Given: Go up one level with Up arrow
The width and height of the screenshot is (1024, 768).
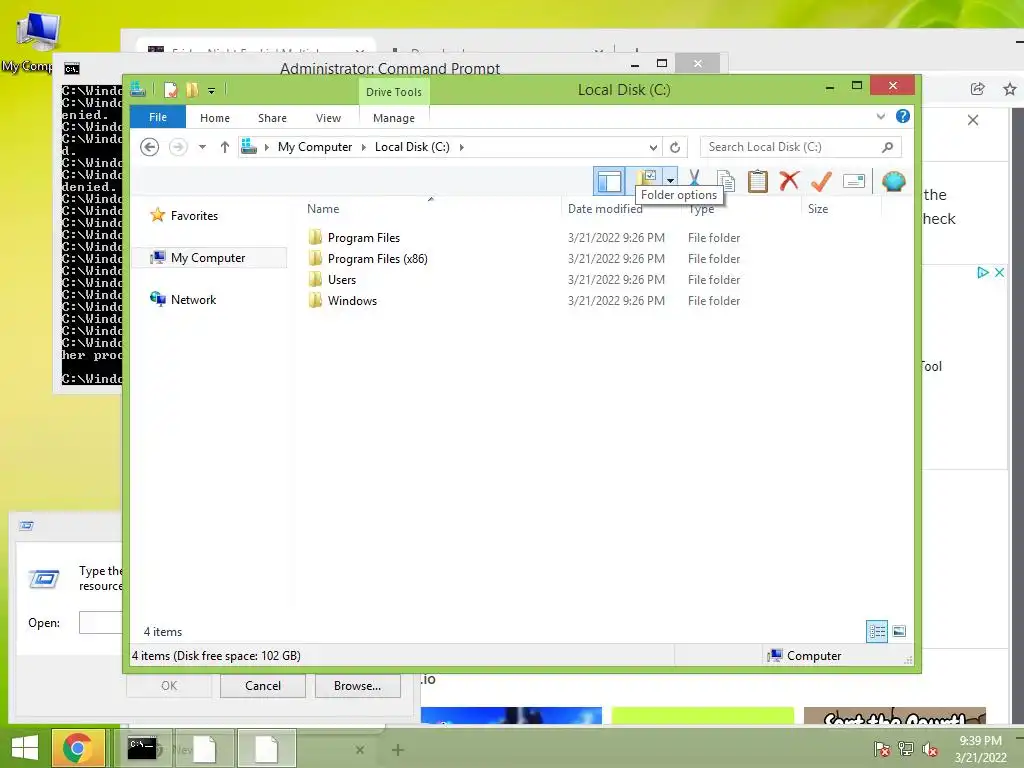Looking at the screenshot, I should coord(225,147).
